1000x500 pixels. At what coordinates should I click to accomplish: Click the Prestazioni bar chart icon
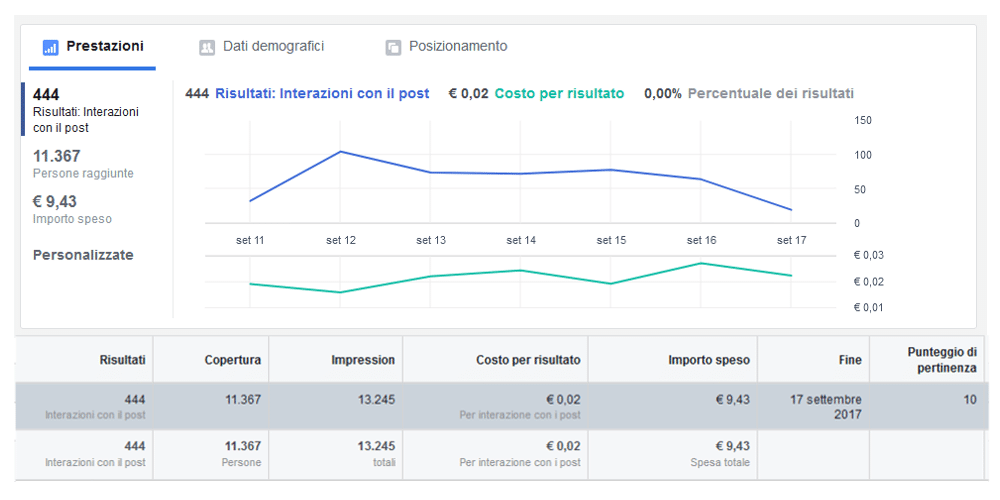[50, 47]
